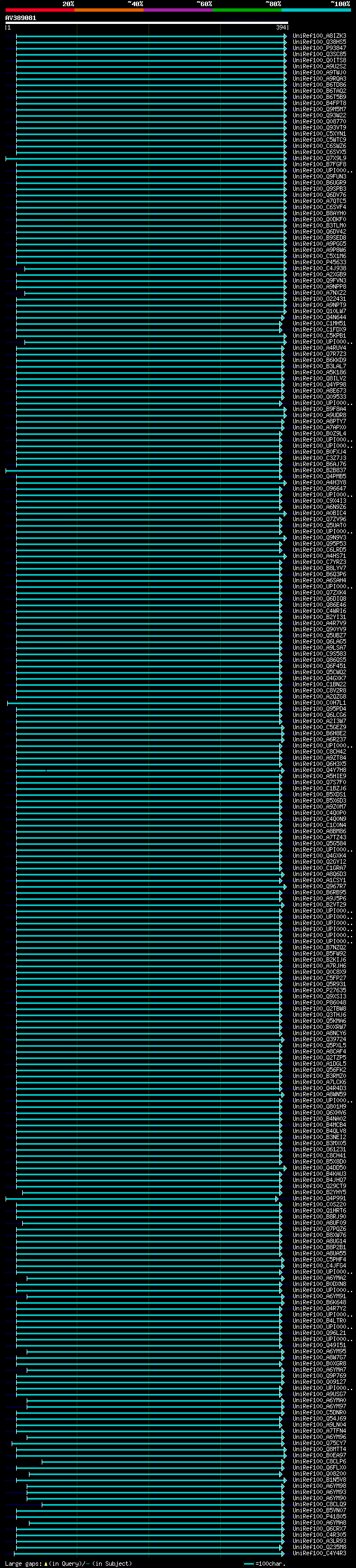Select the UniRef100_C1BZJ6 label
356x1568 pixels.
319,788
